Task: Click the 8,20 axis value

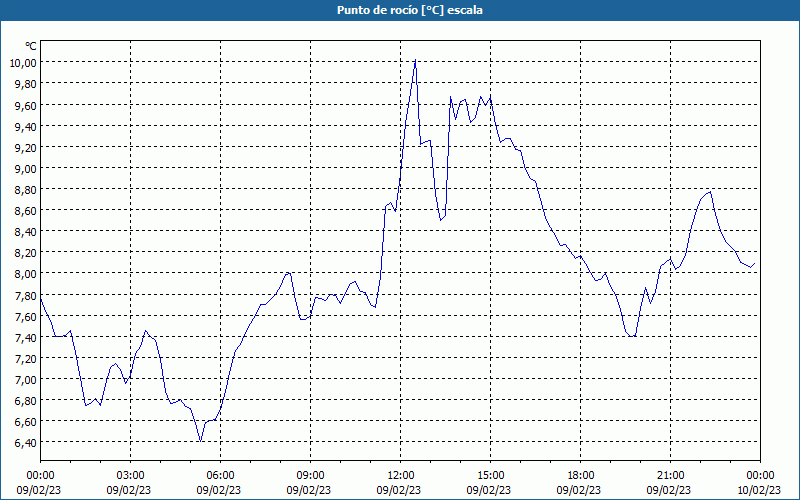Action: tap(26, 252)
